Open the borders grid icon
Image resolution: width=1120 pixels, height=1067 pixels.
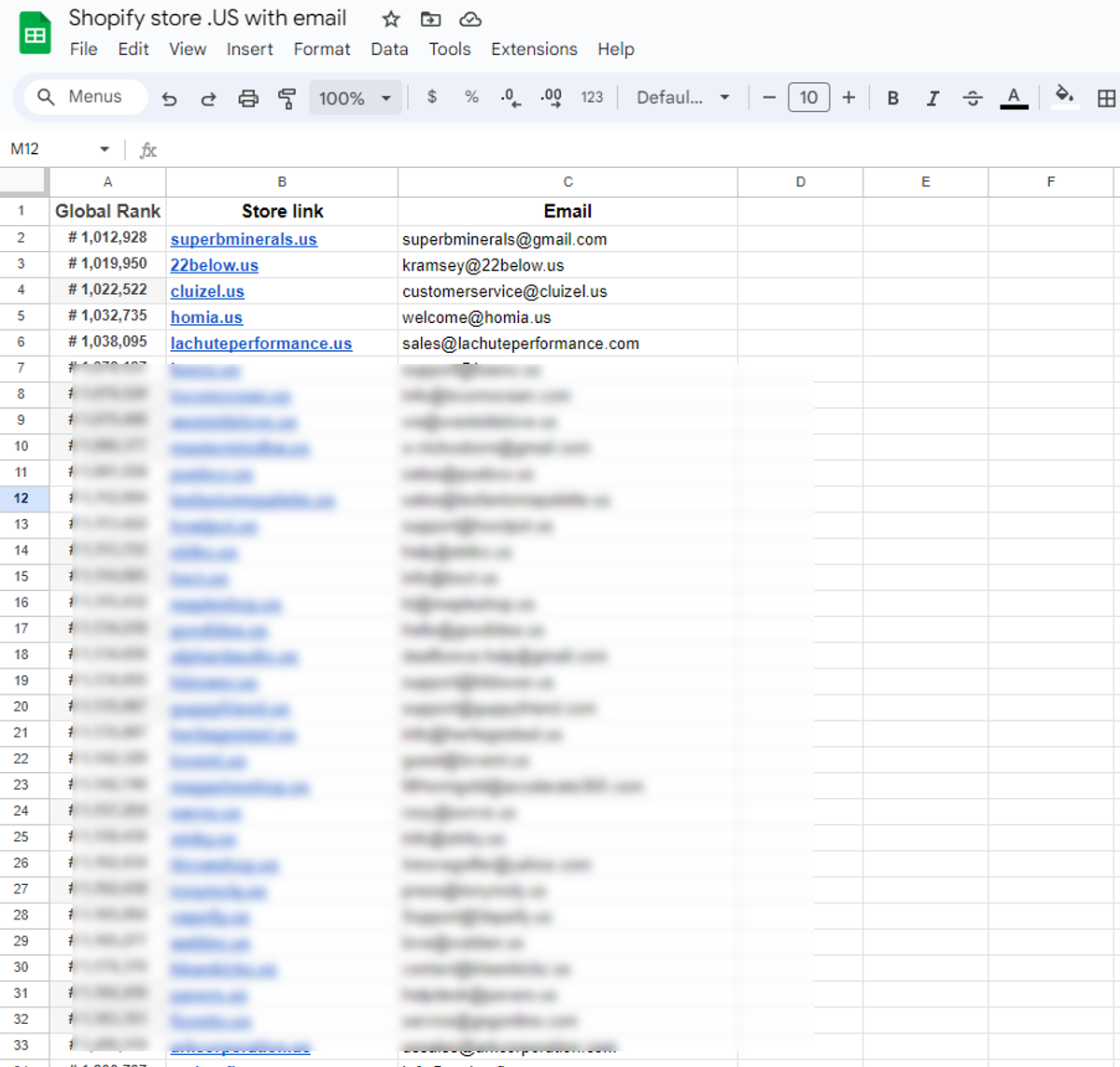coord(1106,98)
